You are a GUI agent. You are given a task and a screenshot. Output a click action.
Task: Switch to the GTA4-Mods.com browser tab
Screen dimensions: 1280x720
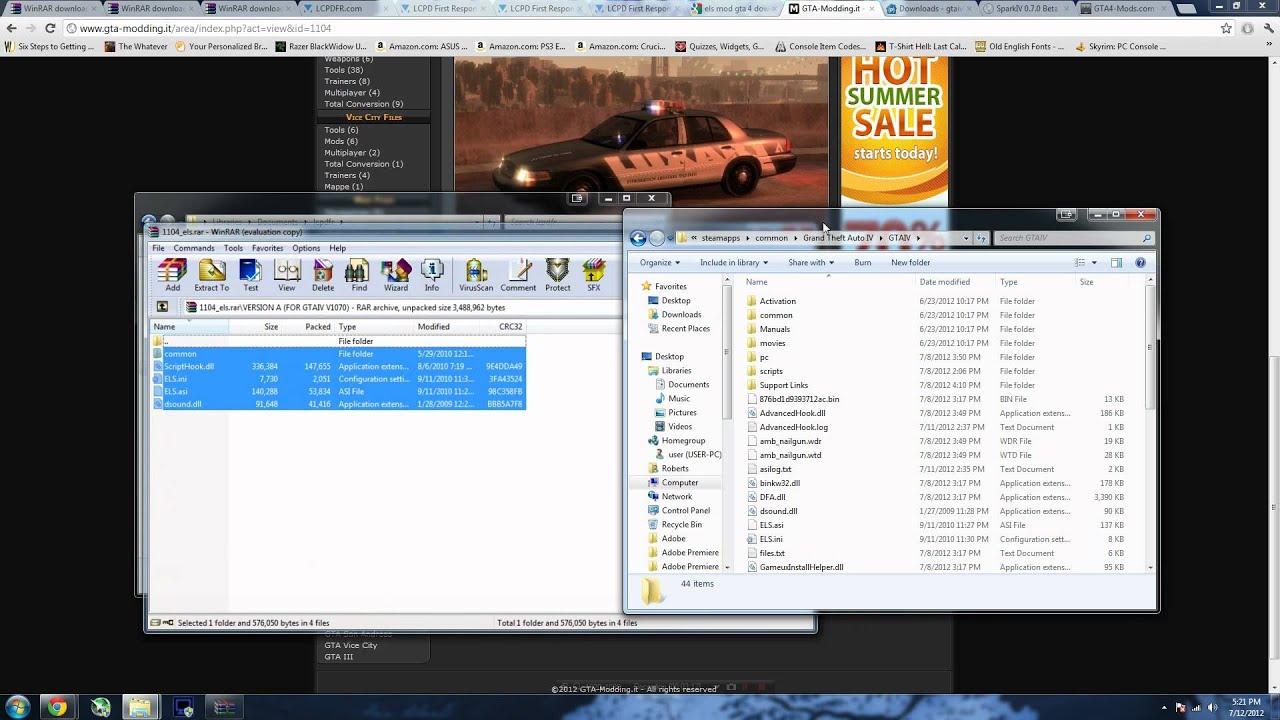[x=1121, y=8]
